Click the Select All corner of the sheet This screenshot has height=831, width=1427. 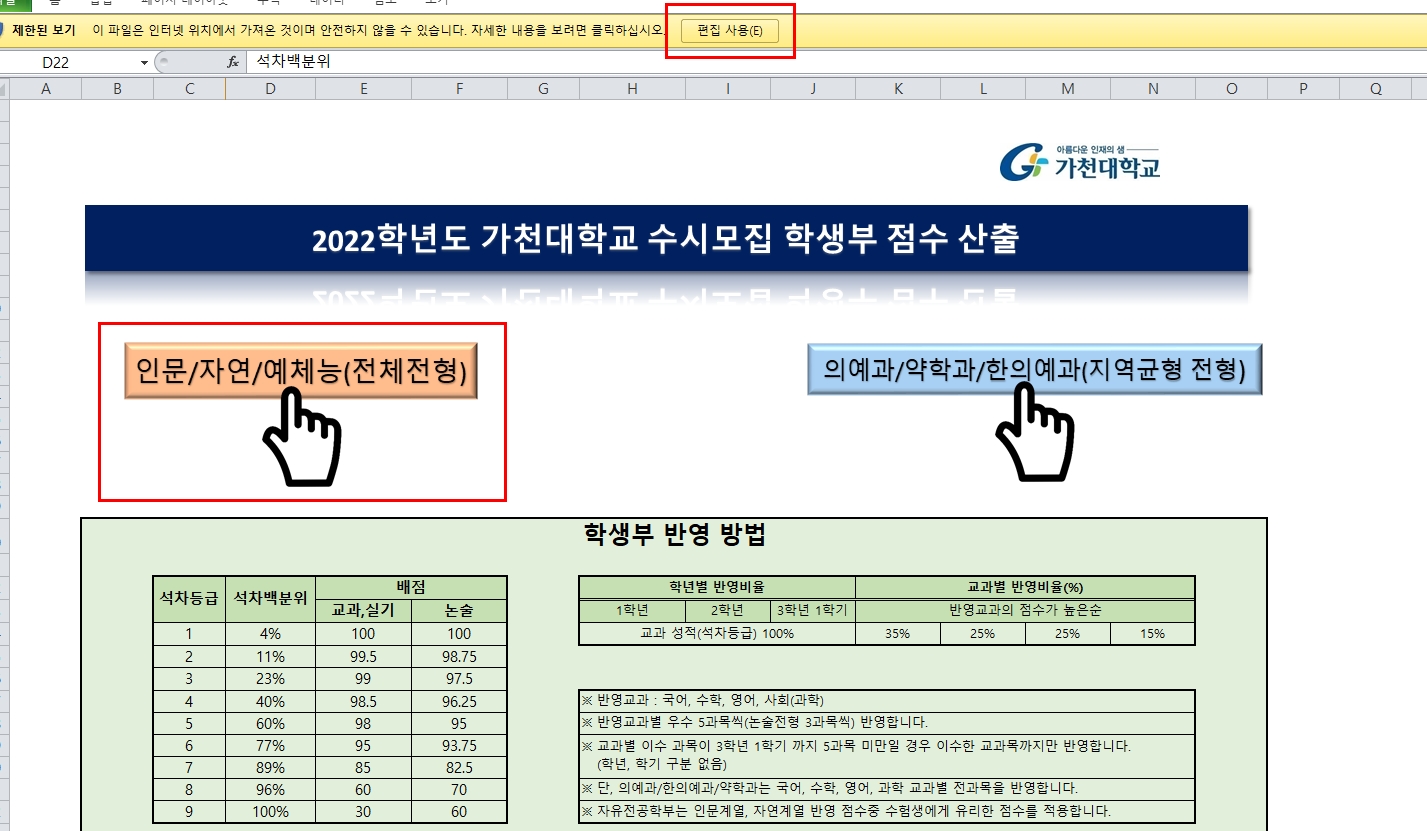[5, 89]
